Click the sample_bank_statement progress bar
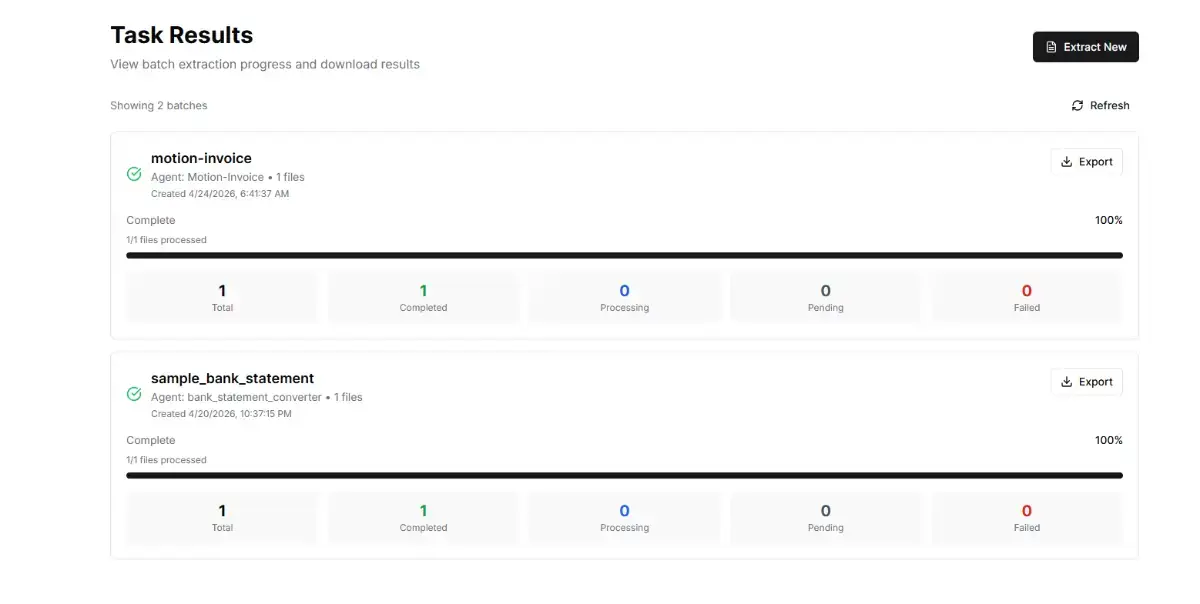1200x604 pixels. click(x=624, y=475)
